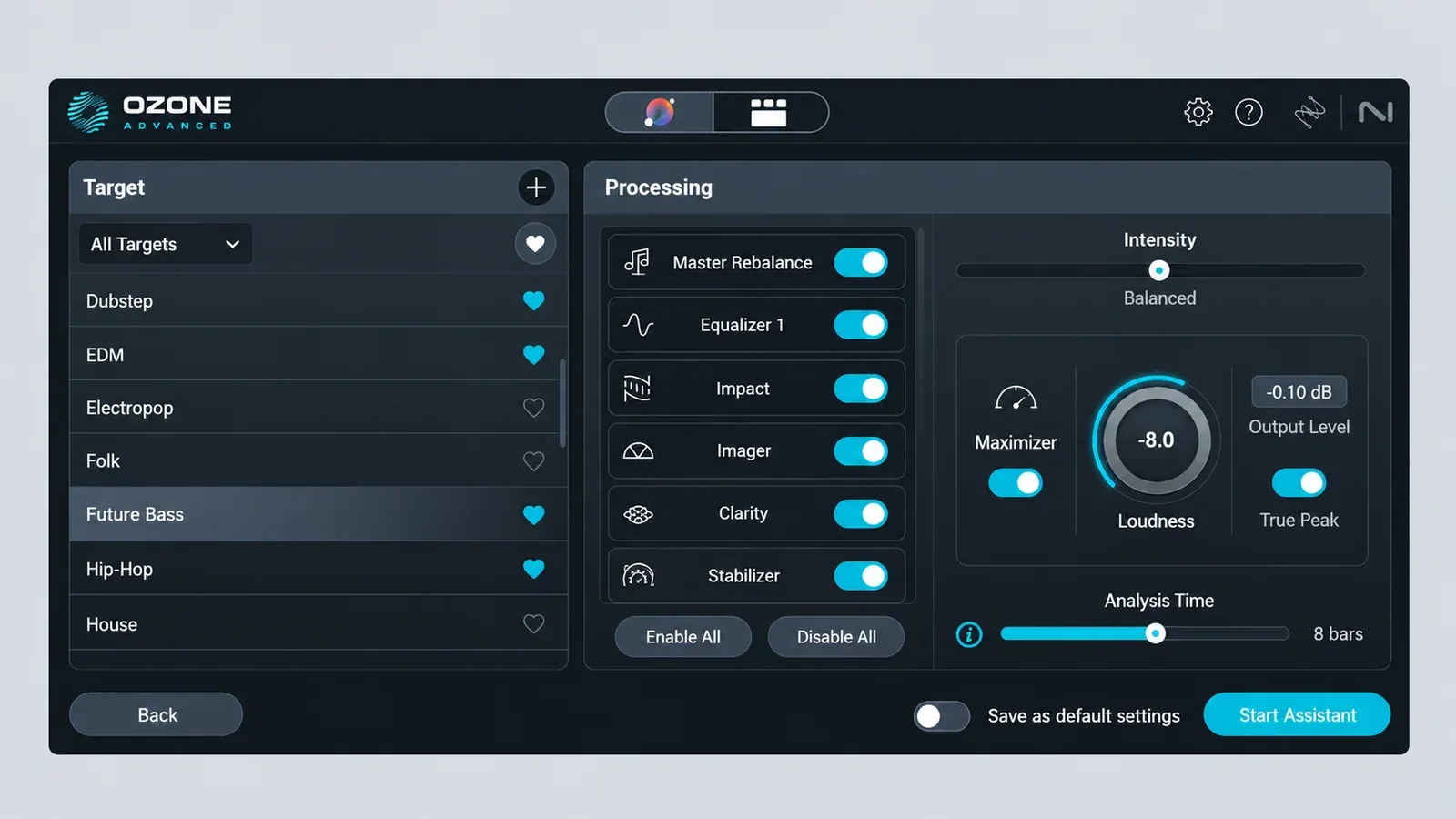The width and height of the screenshot is (1456, 819).
Task: Click the Analysis Time slider handle
Action: pos(1155,633)
